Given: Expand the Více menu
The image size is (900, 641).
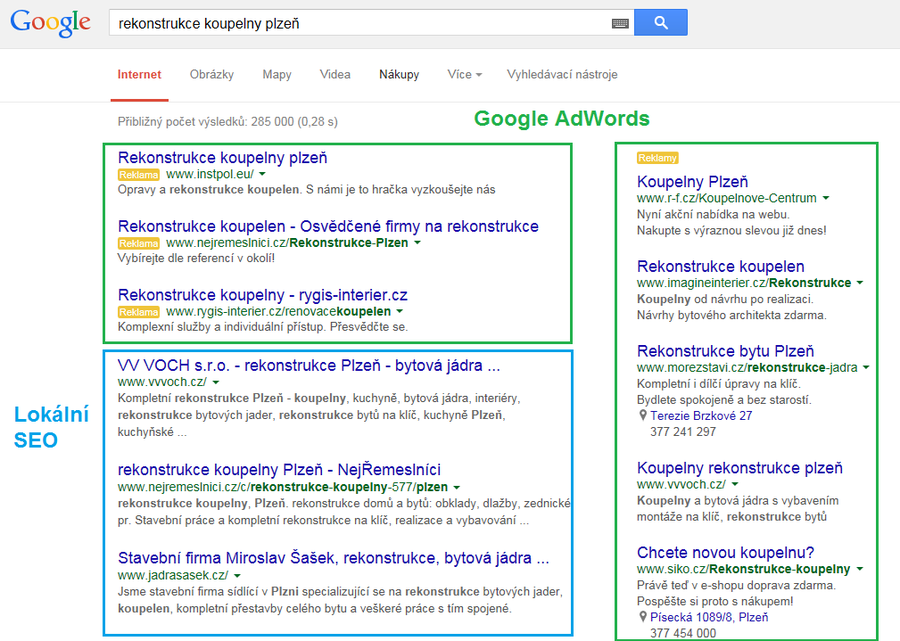Looking at the screenshot, I should (464, 75).
